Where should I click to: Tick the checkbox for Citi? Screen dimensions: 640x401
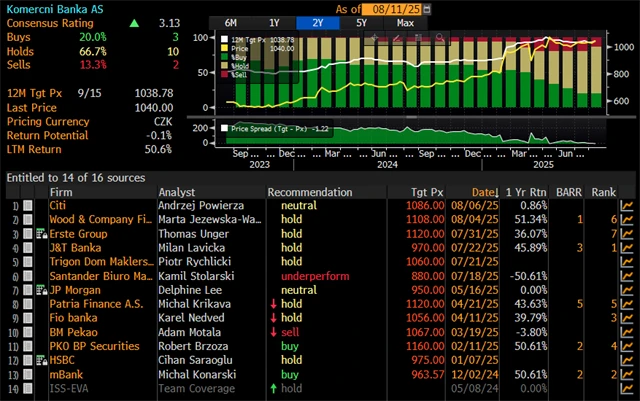[29, 205]
